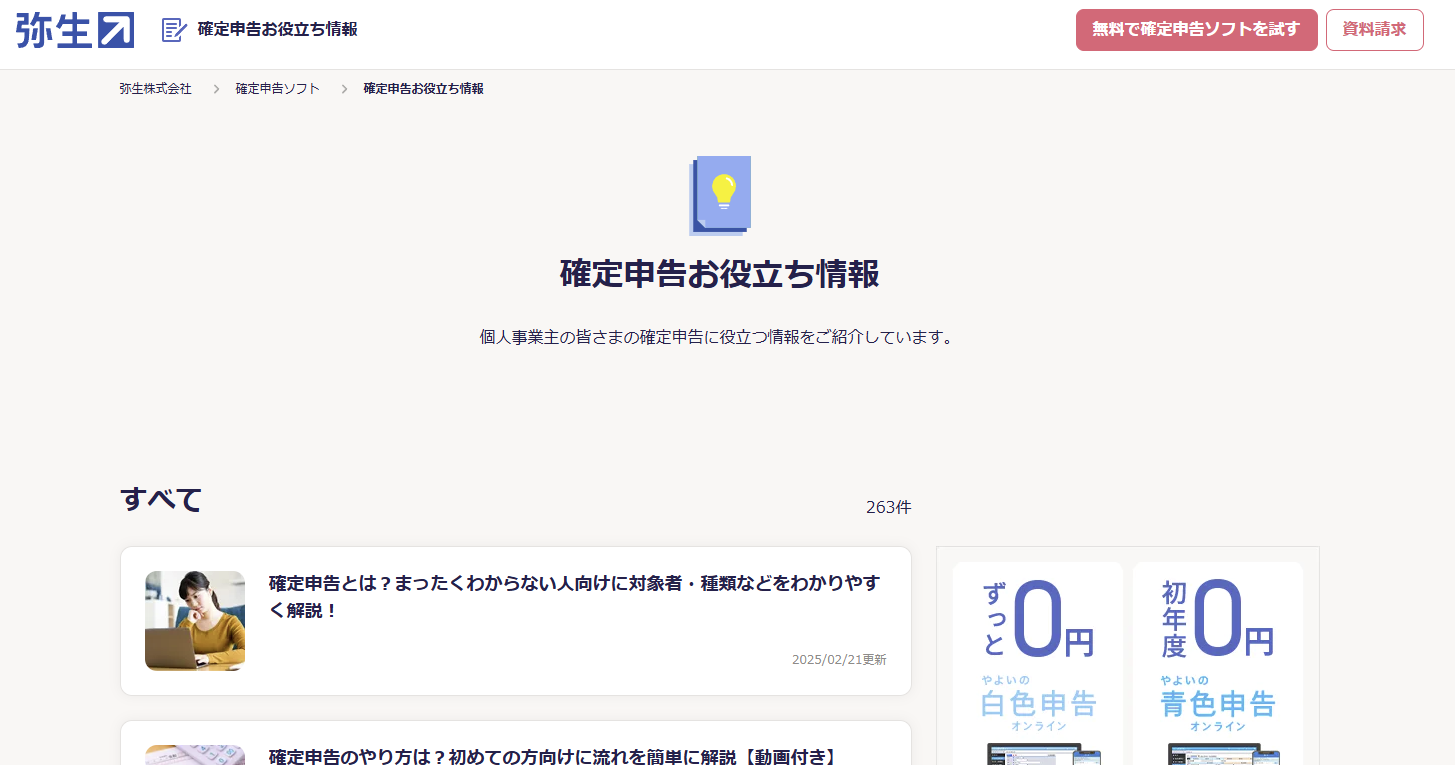
Task: Open the 確定申告ソフト breadcrumb link
Action: tap(276, 88)
